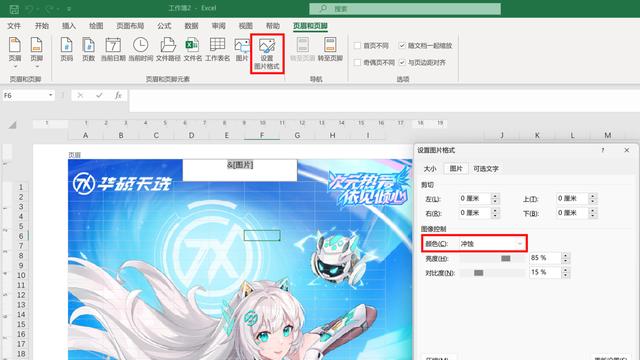640x360 pixels.
Task: Uncheck 与页边距对齐 checkbox
Action: (x=402, y=62)
